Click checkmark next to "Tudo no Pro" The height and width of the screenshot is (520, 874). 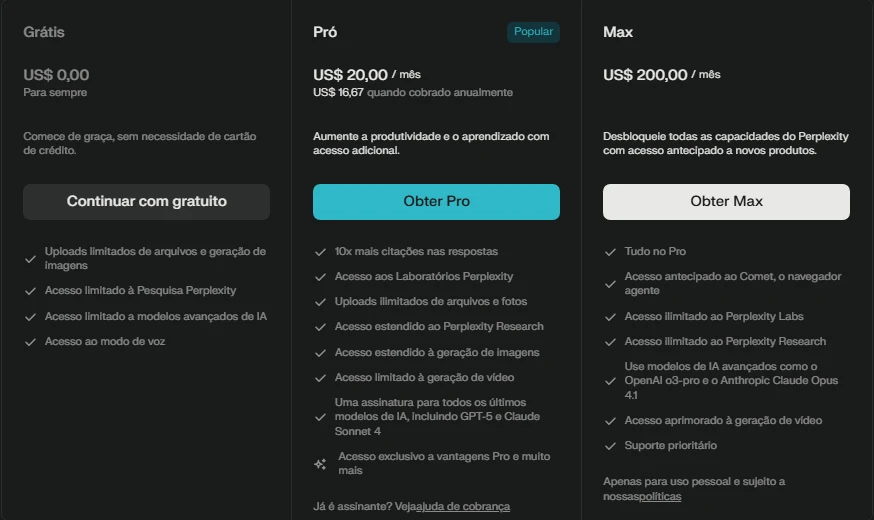click(610, 252)
